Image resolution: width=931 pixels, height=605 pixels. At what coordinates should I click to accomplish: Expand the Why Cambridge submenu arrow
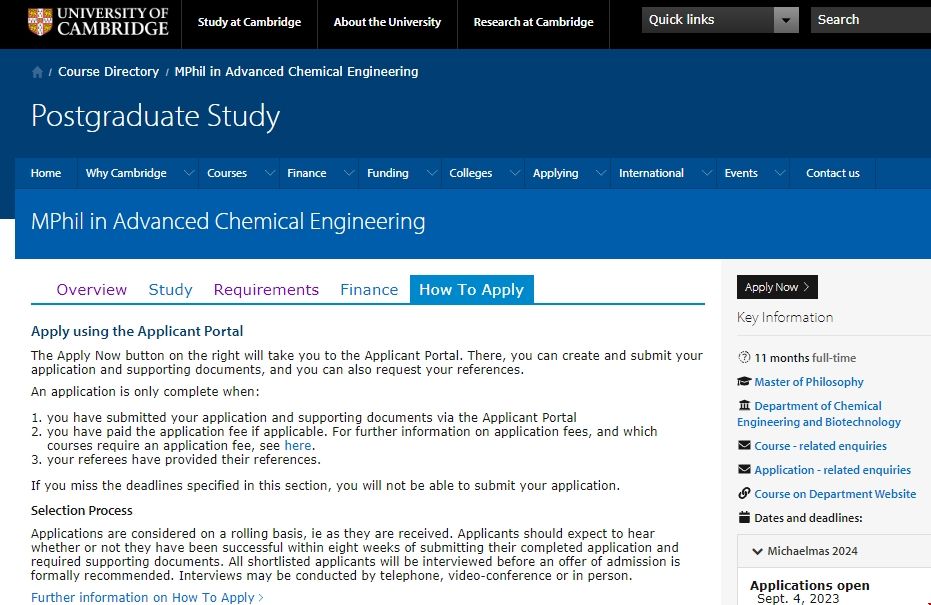coord(188,173)
